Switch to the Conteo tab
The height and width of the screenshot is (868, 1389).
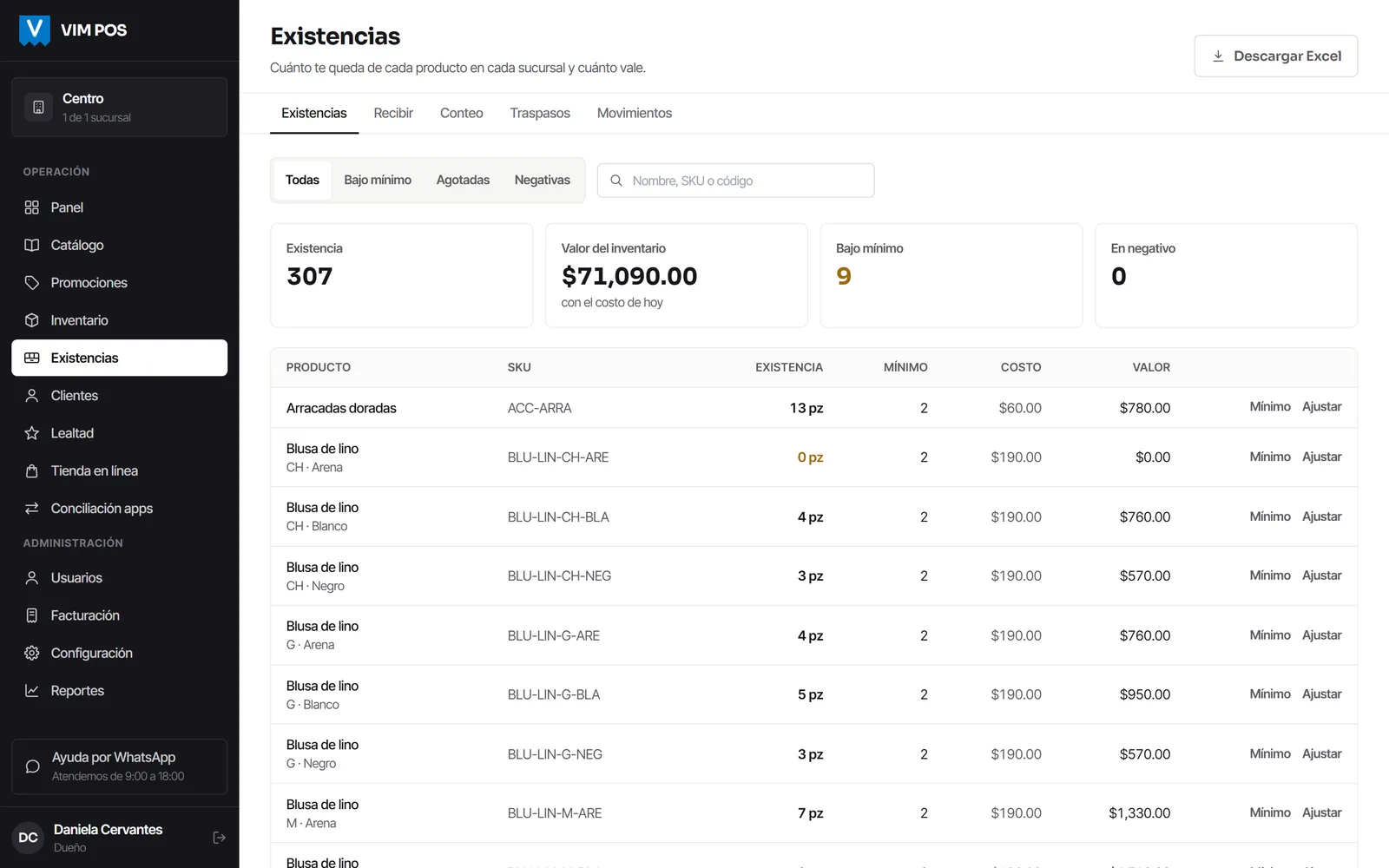(462, 113)
